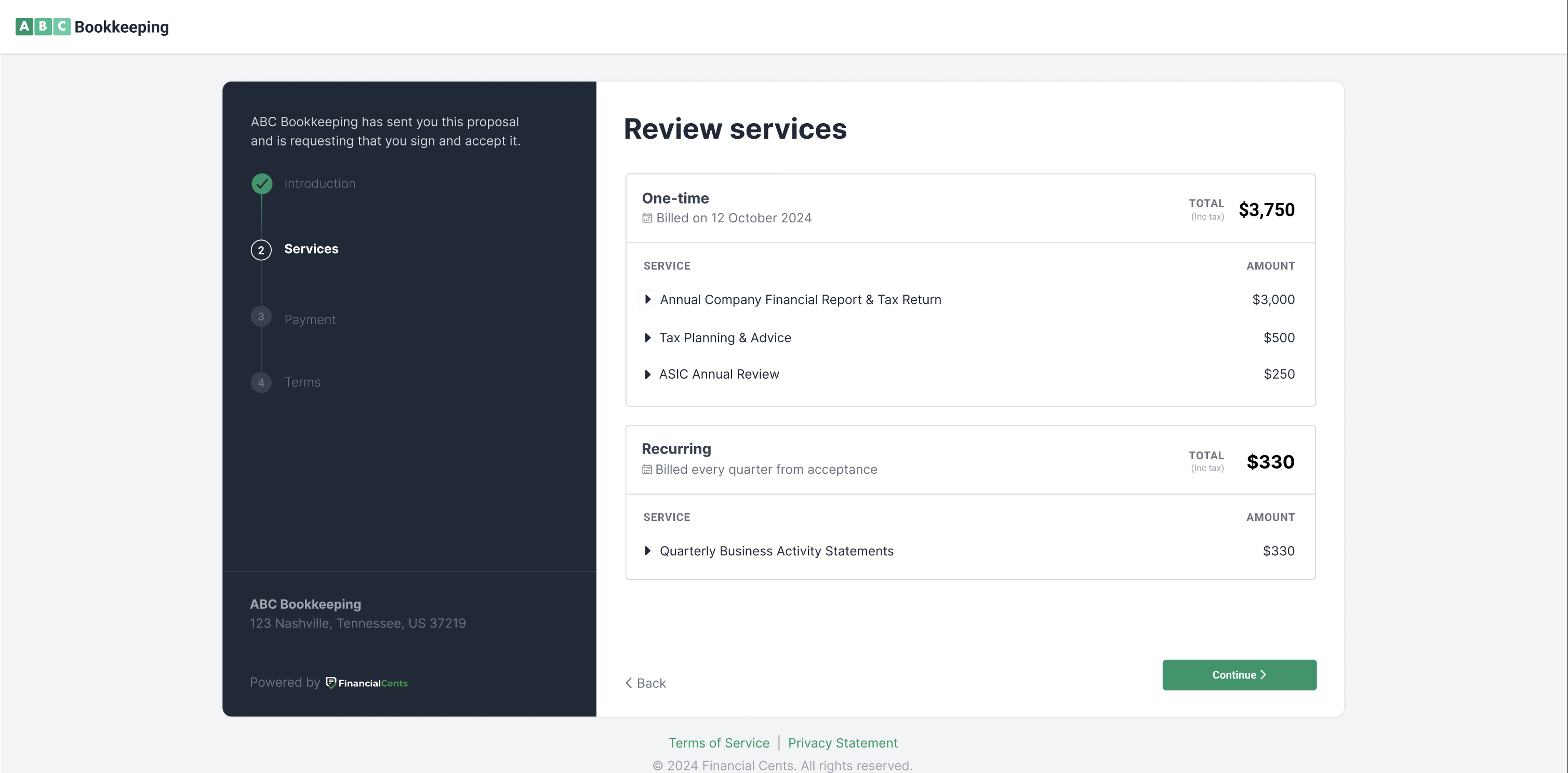
Task: Click AMOUNT column header in One-time table
Action: (1270, 266)
